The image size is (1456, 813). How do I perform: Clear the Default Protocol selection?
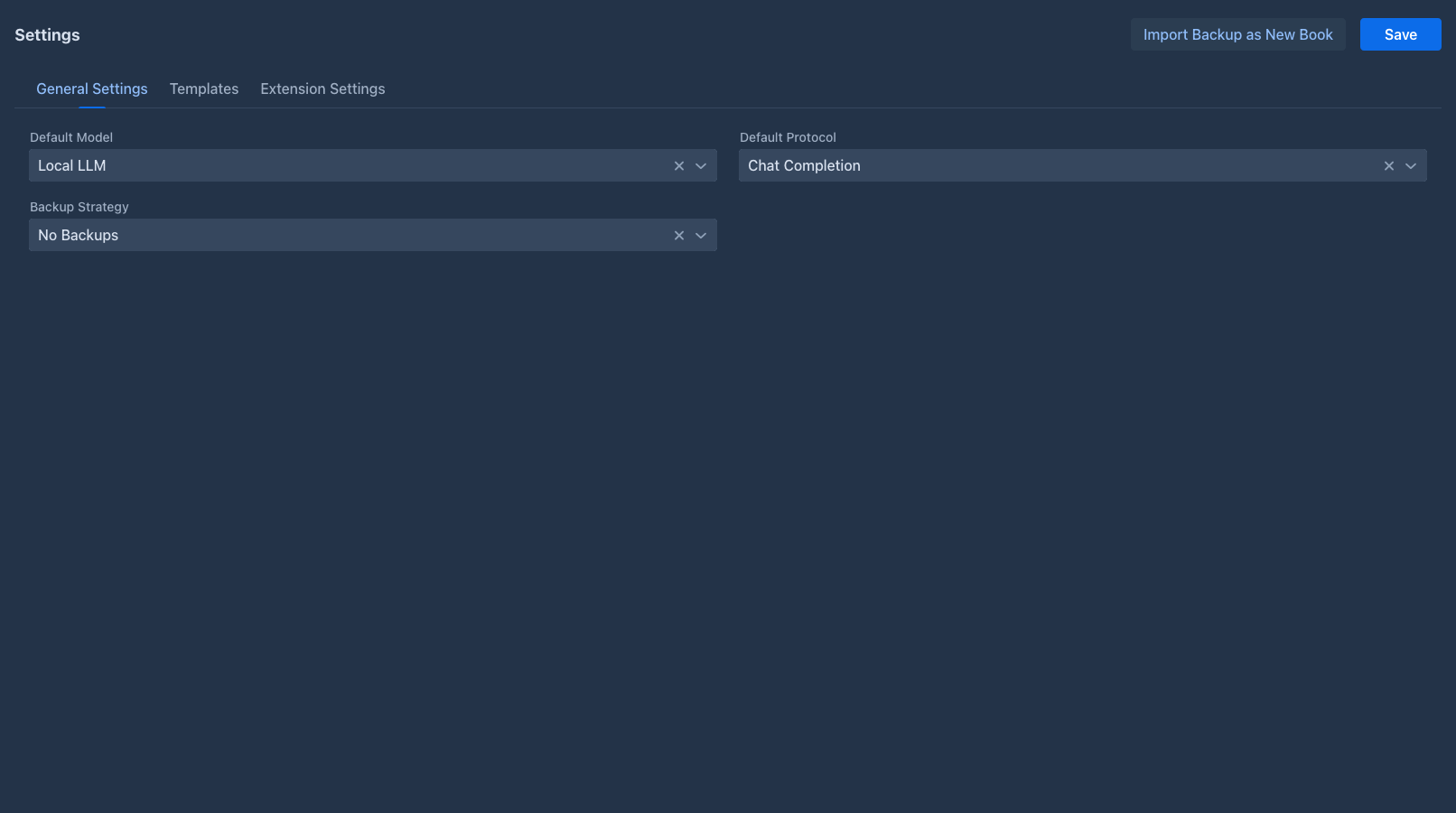(1389, 166)
